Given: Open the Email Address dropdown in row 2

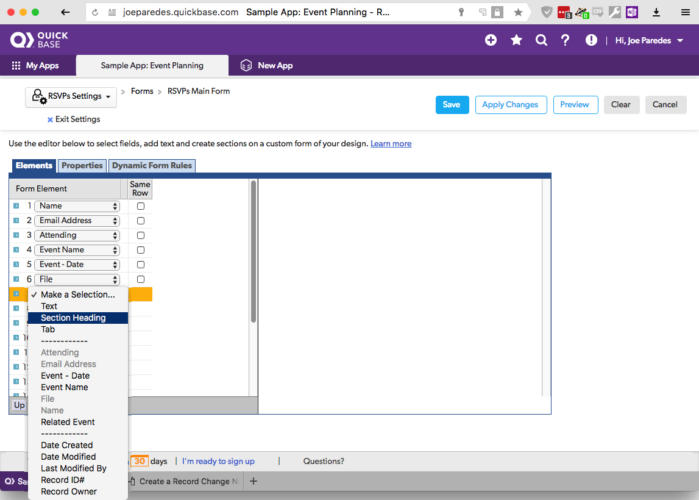Looking at the screenshot, I should coord(77,221).
